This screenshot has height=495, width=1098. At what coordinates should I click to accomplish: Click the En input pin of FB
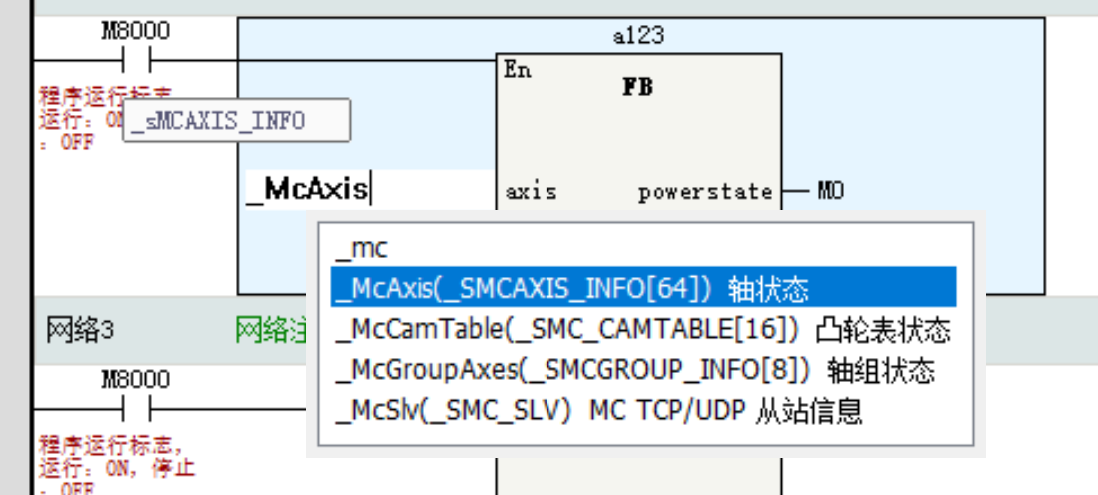518,71
